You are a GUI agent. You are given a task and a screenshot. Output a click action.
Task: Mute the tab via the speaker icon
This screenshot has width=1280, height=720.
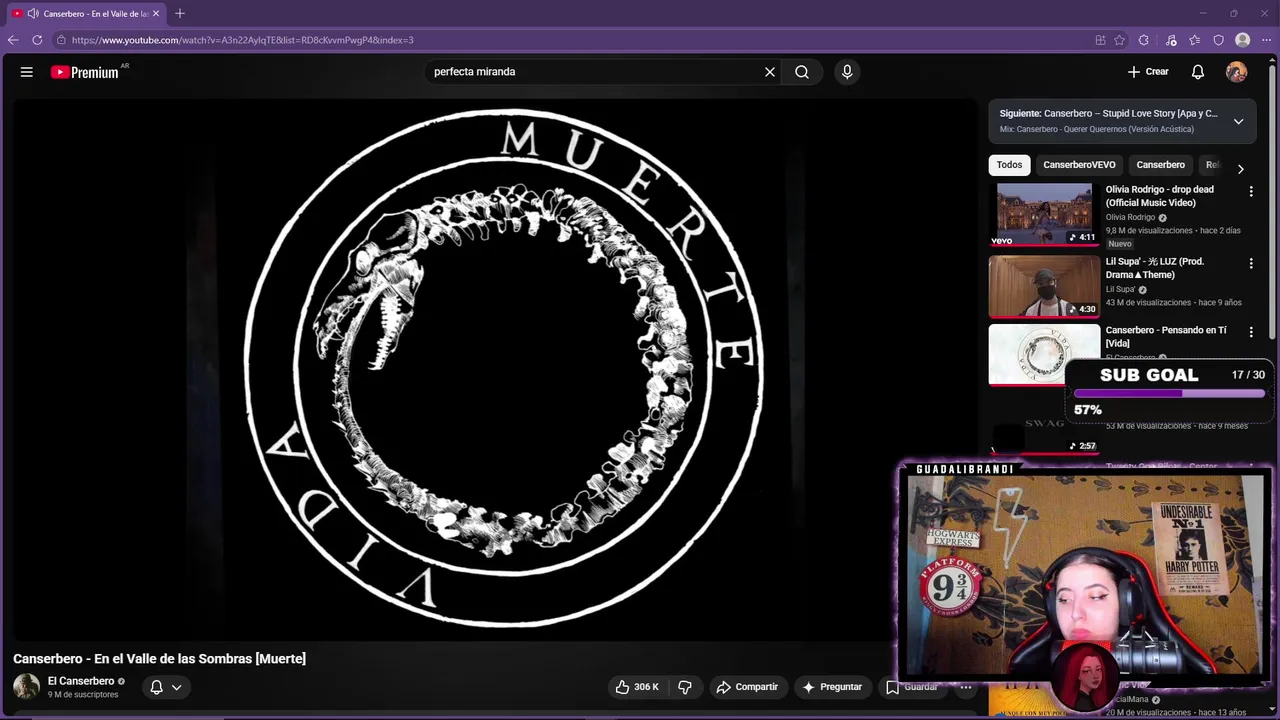point(33,13)
